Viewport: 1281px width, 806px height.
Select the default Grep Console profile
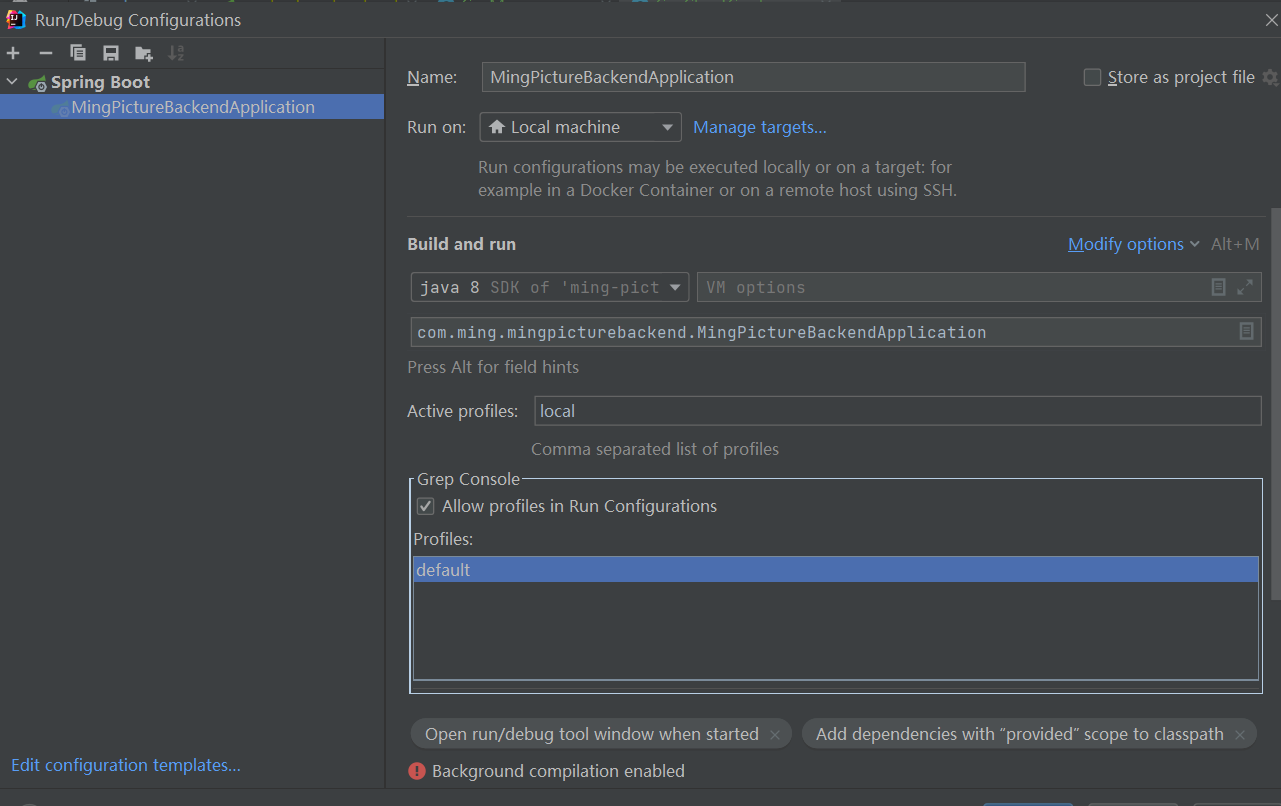[x=835, y=570]
